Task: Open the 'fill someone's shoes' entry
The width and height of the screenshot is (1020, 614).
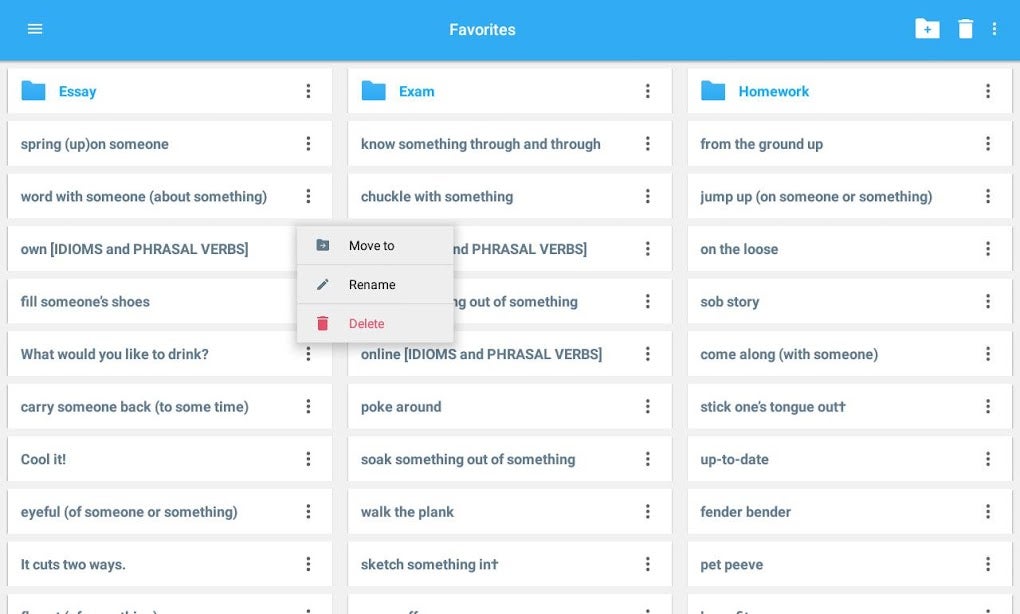Action: point(86,302)
